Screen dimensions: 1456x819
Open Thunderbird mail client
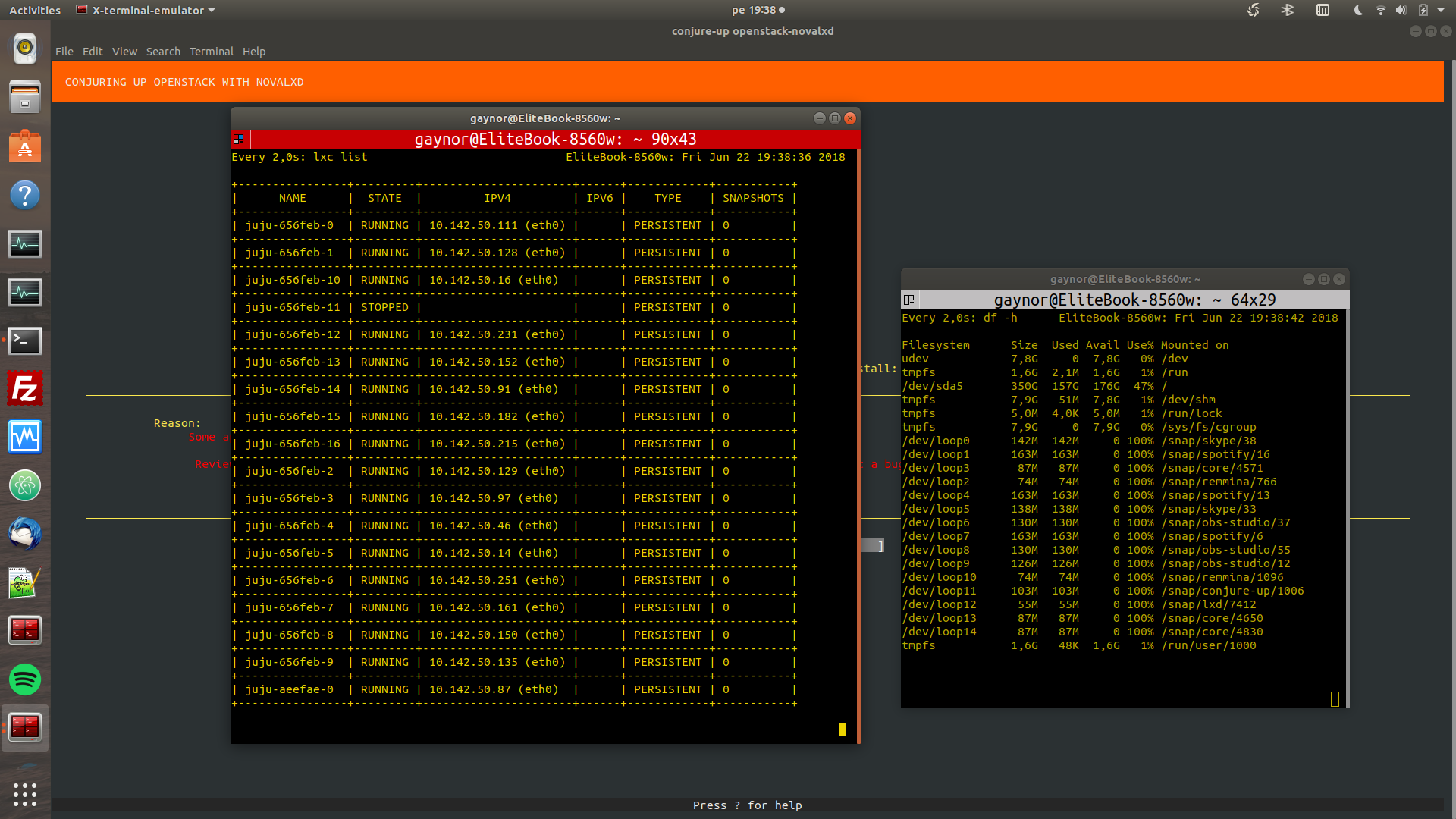(25, 533)
